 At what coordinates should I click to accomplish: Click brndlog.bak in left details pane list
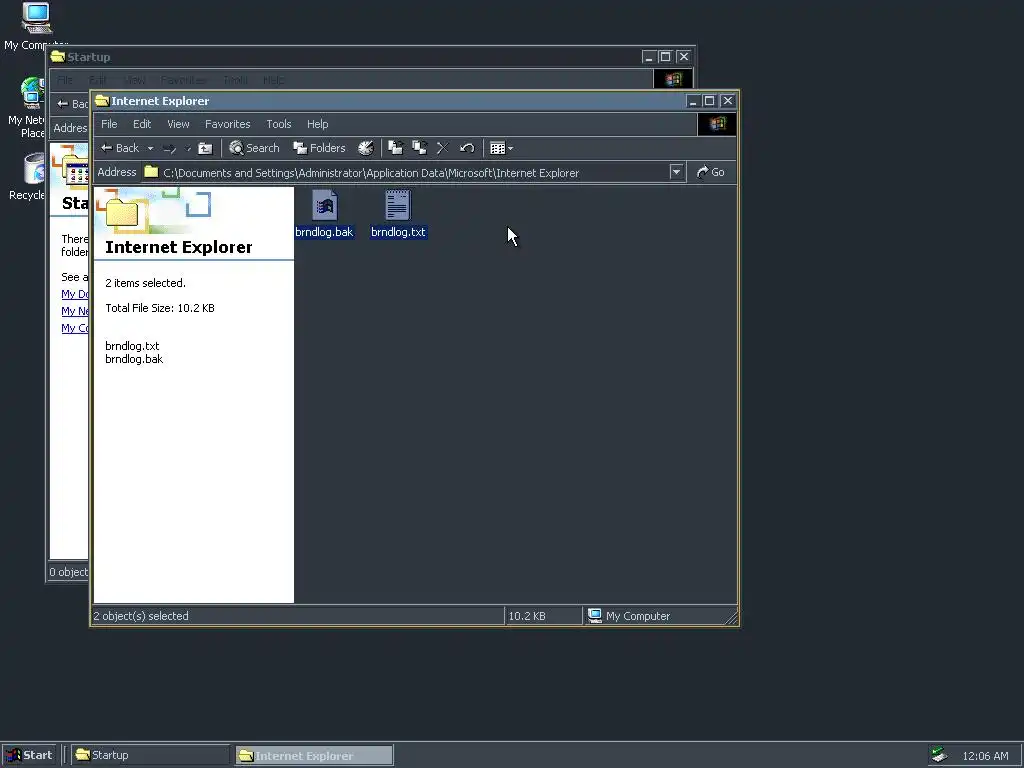[134, 359]
